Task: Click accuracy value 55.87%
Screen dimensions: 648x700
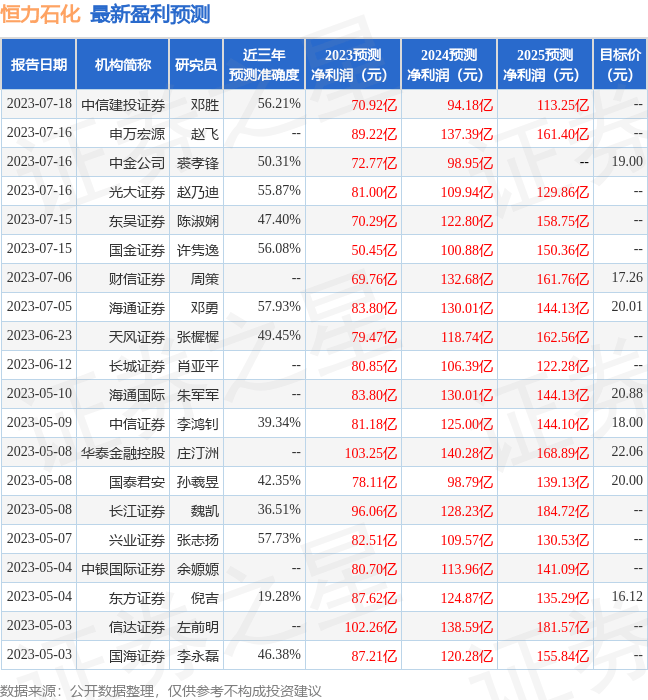Action: (x=279, y=191)
